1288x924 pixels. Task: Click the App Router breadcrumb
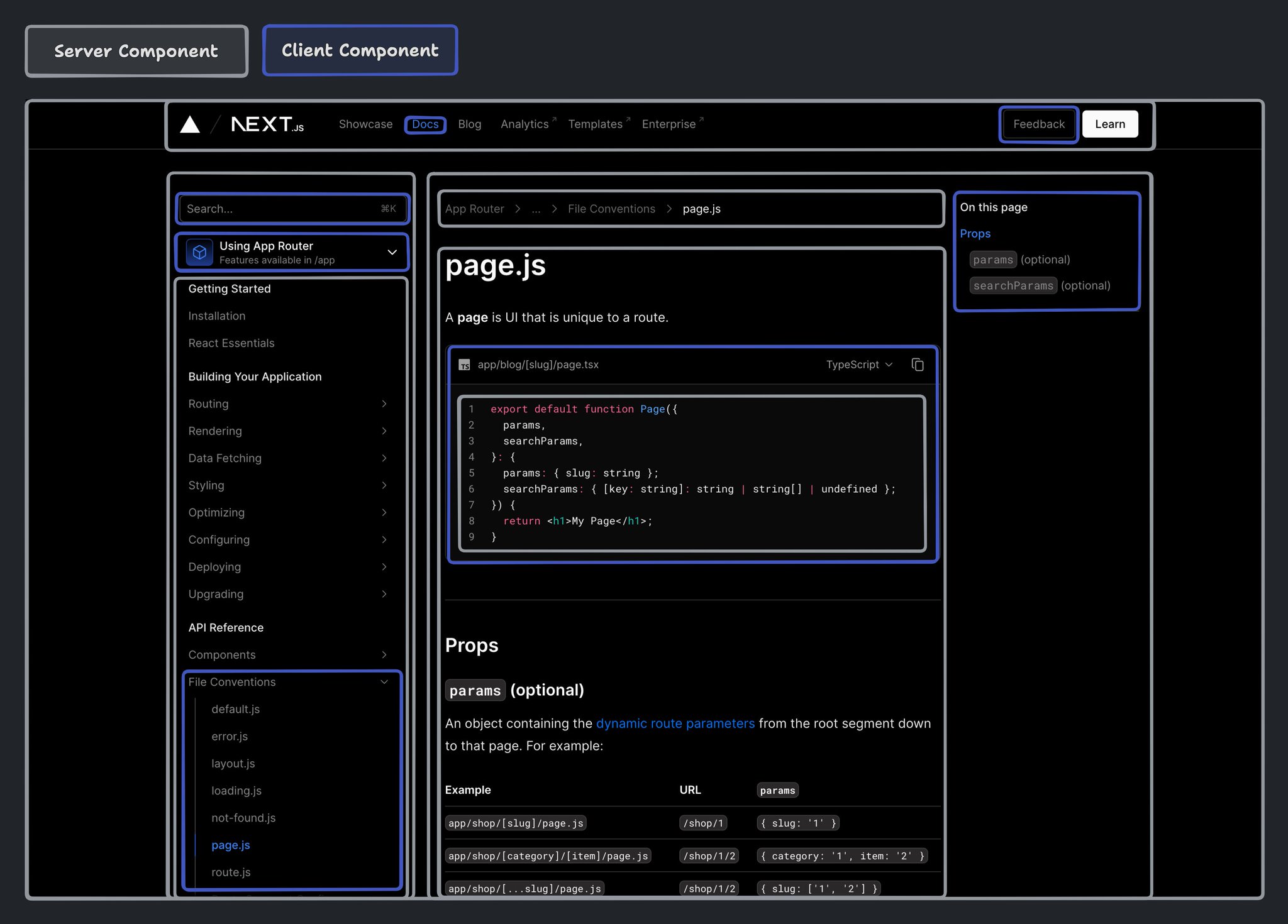[475, 209]
